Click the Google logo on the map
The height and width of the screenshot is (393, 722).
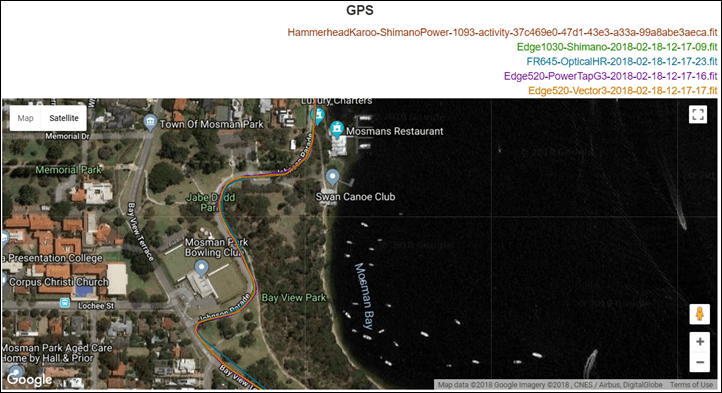click(29, 379)
